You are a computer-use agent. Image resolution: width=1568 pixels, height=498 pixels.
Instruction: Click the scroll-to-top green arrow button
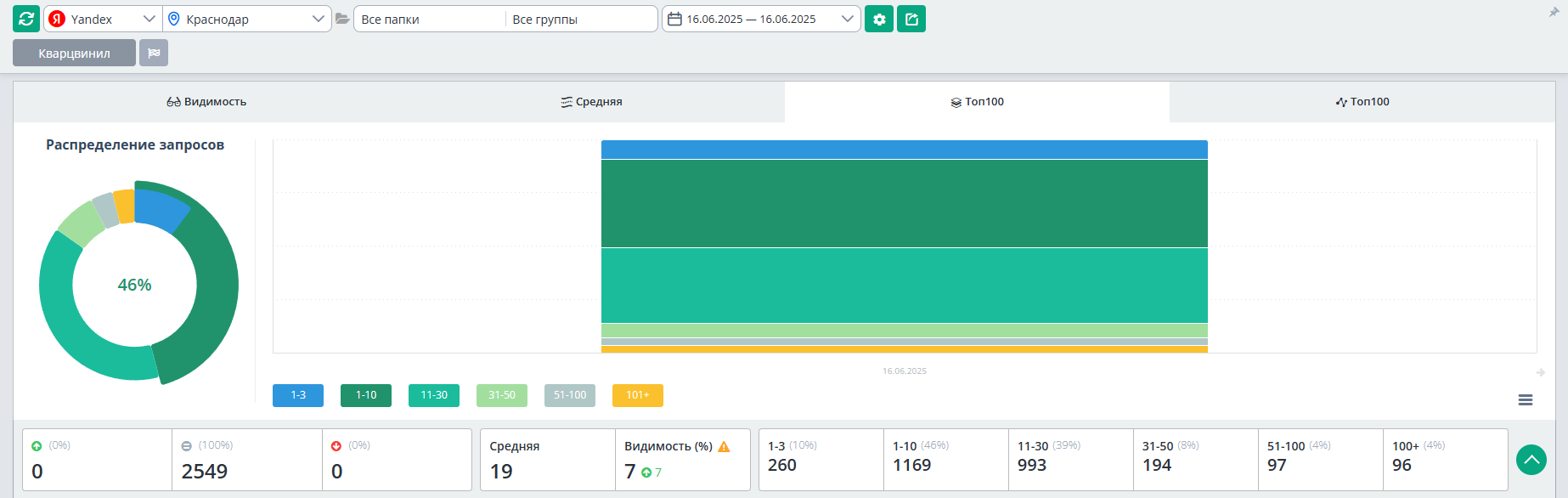coord(1531,460)
